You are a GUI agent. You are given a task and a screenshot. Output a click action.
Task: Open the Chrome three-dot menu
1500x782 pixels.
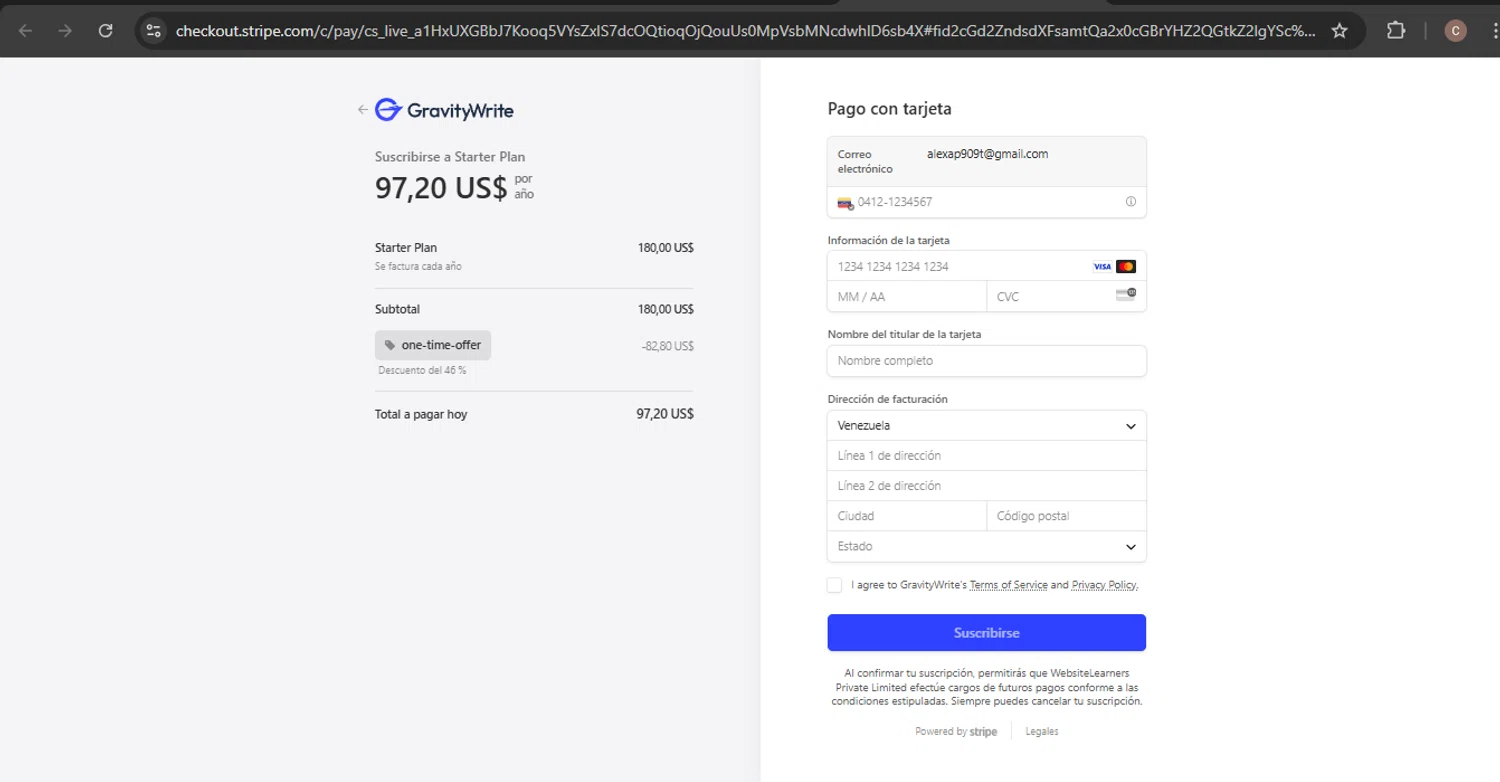pyautogui.click(x=1495, y=31)
